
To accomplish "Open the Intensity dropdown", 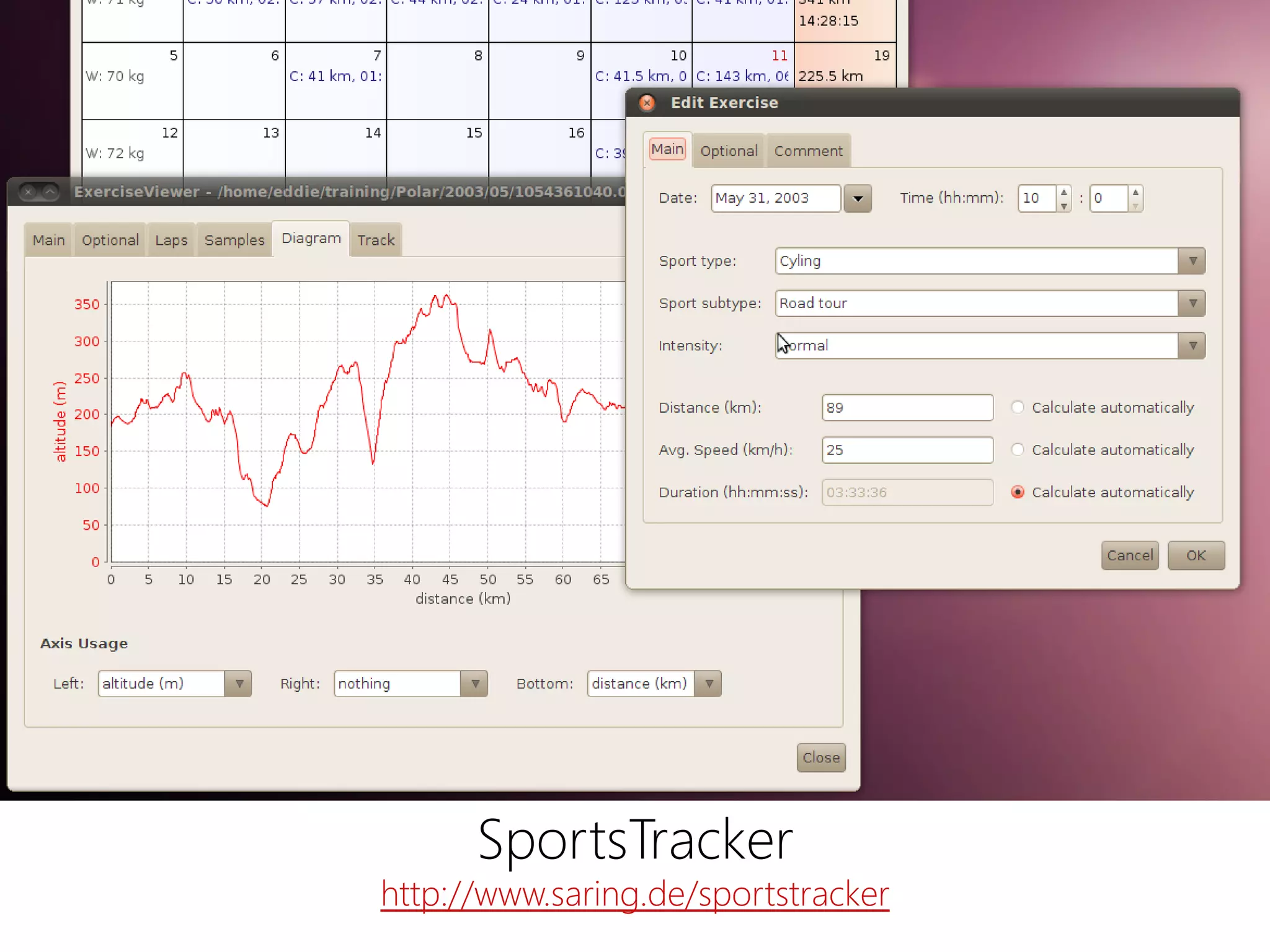I will tap(1191, 346).
